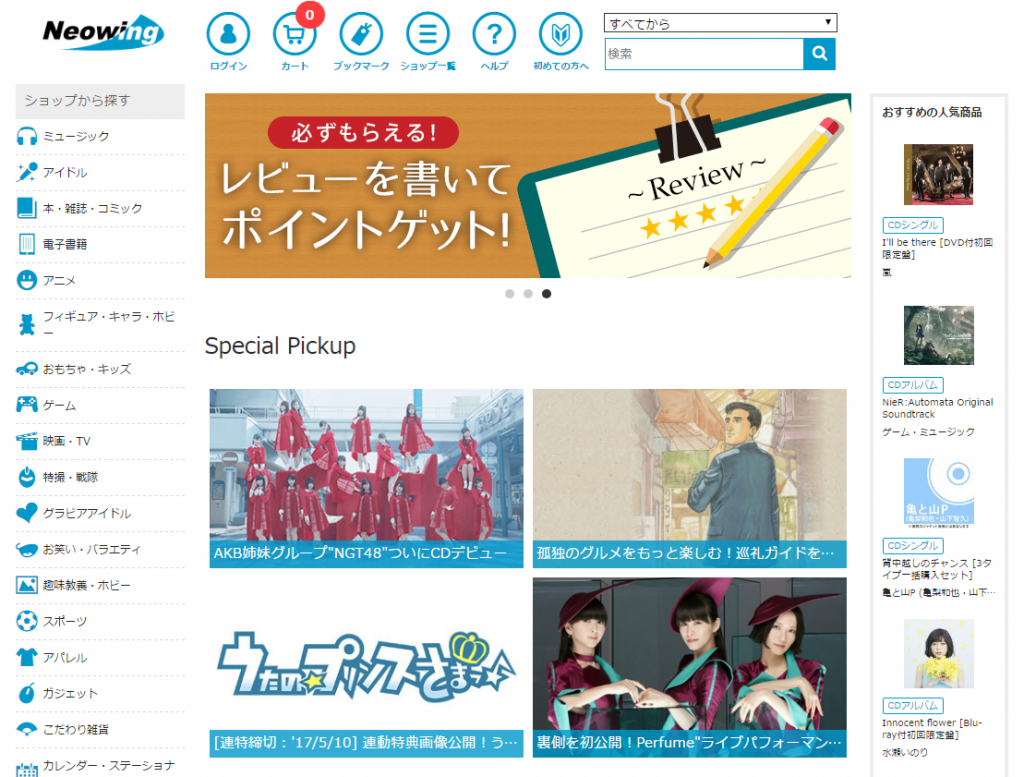Open the ミュージック category
Screen dimensions: 1024x777
coord(76,136)
